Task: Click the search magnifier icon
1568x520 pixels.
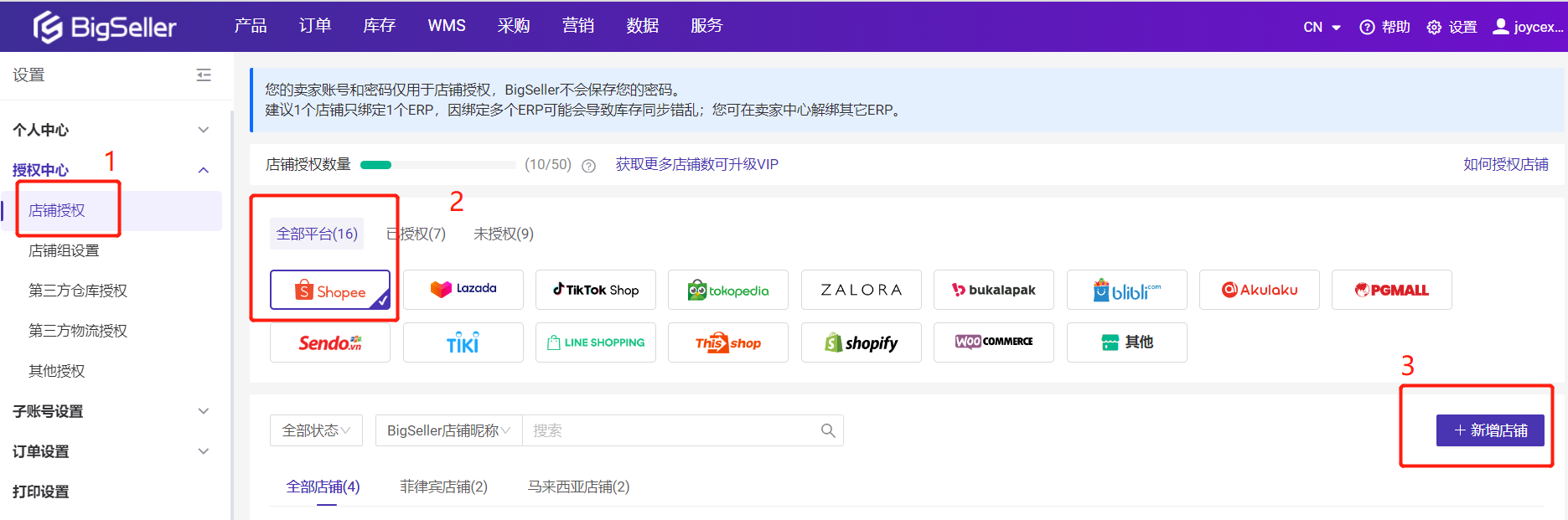Action: 828,430
